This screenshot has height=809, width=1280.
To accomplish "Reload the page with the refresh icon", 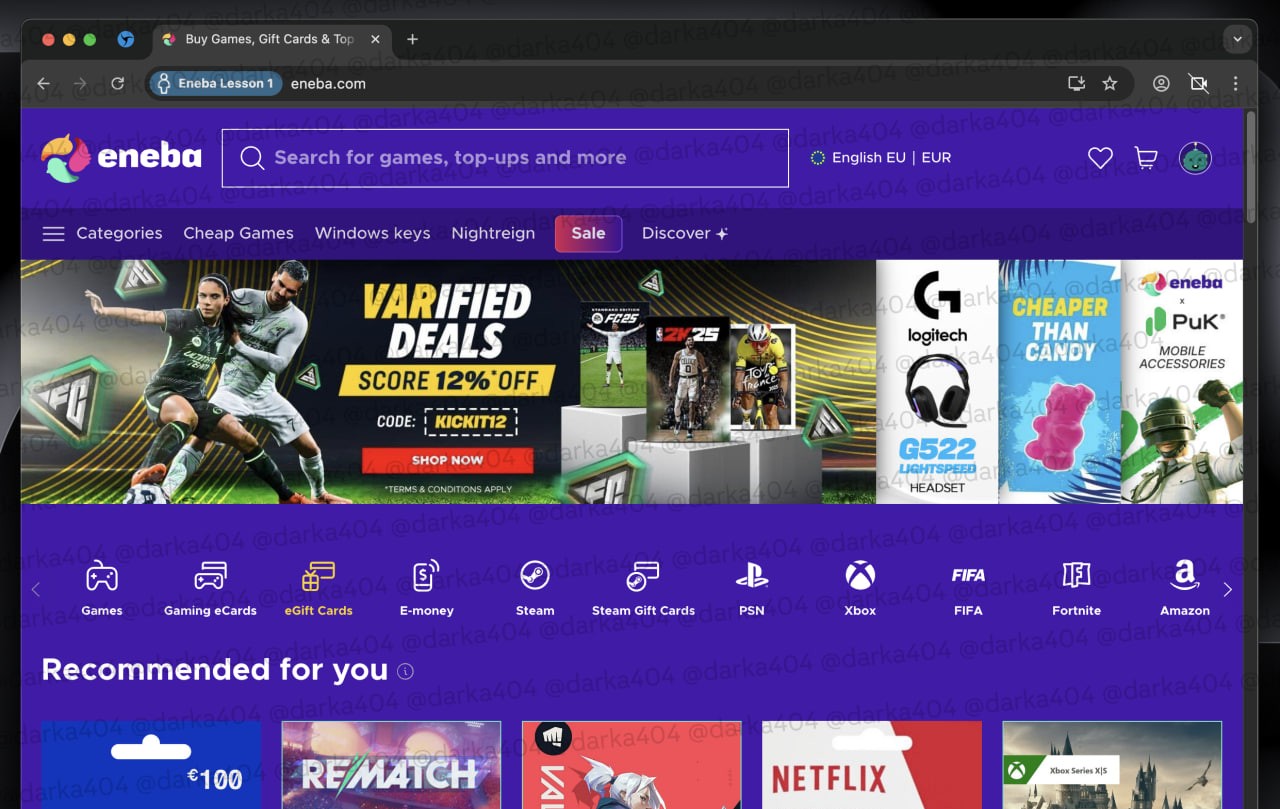I will [118, 84].
